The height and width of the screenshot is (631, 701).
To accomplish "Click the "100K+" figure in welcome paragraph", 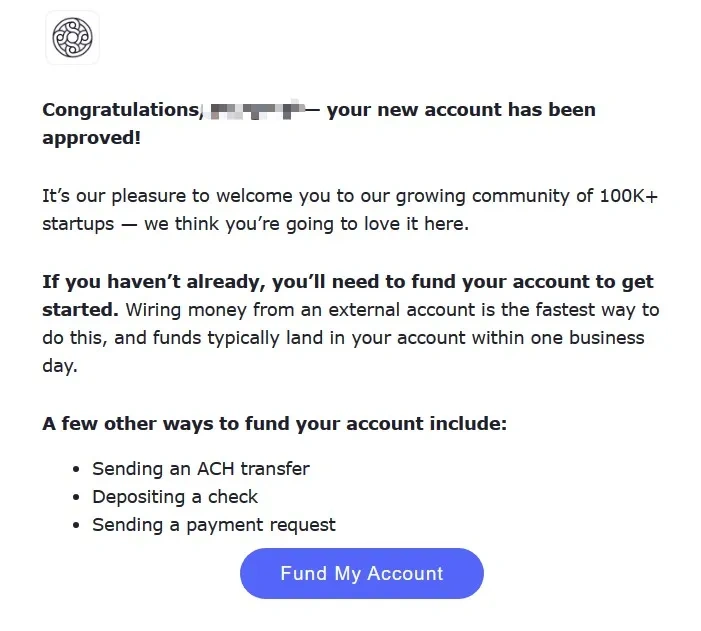I will click(x=629, y=195).
